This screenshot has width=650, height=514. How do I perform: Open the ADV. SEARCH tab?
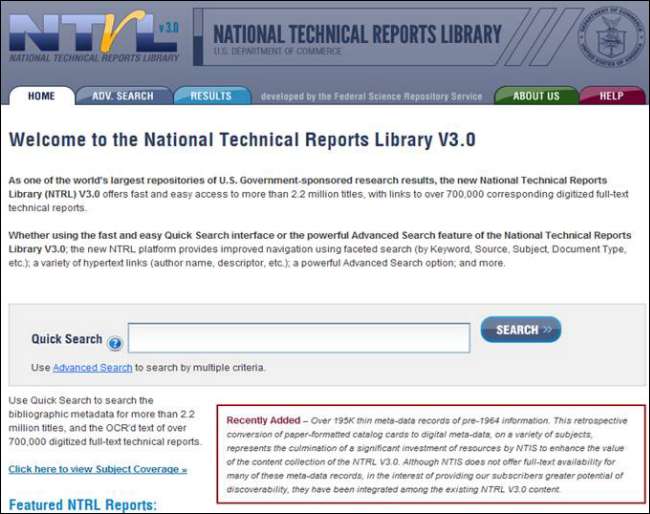(123, 96)
